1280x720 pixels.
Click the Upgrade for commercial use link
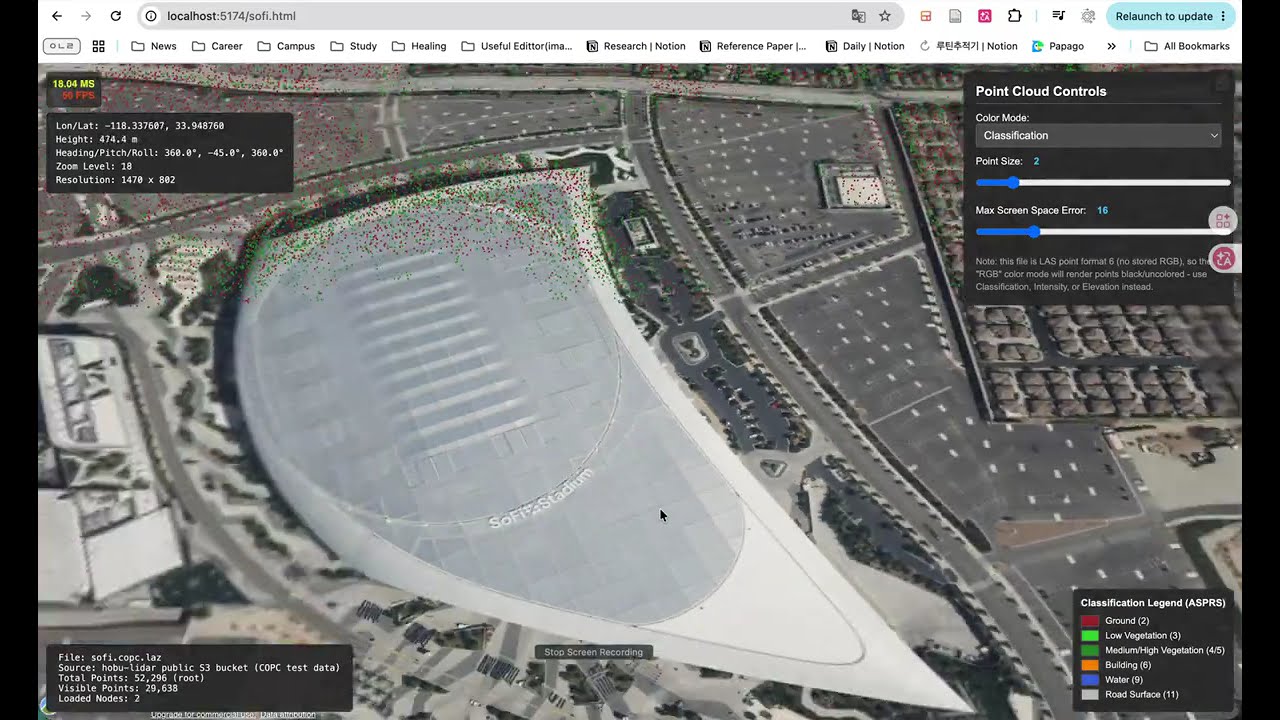click(203, 714)
